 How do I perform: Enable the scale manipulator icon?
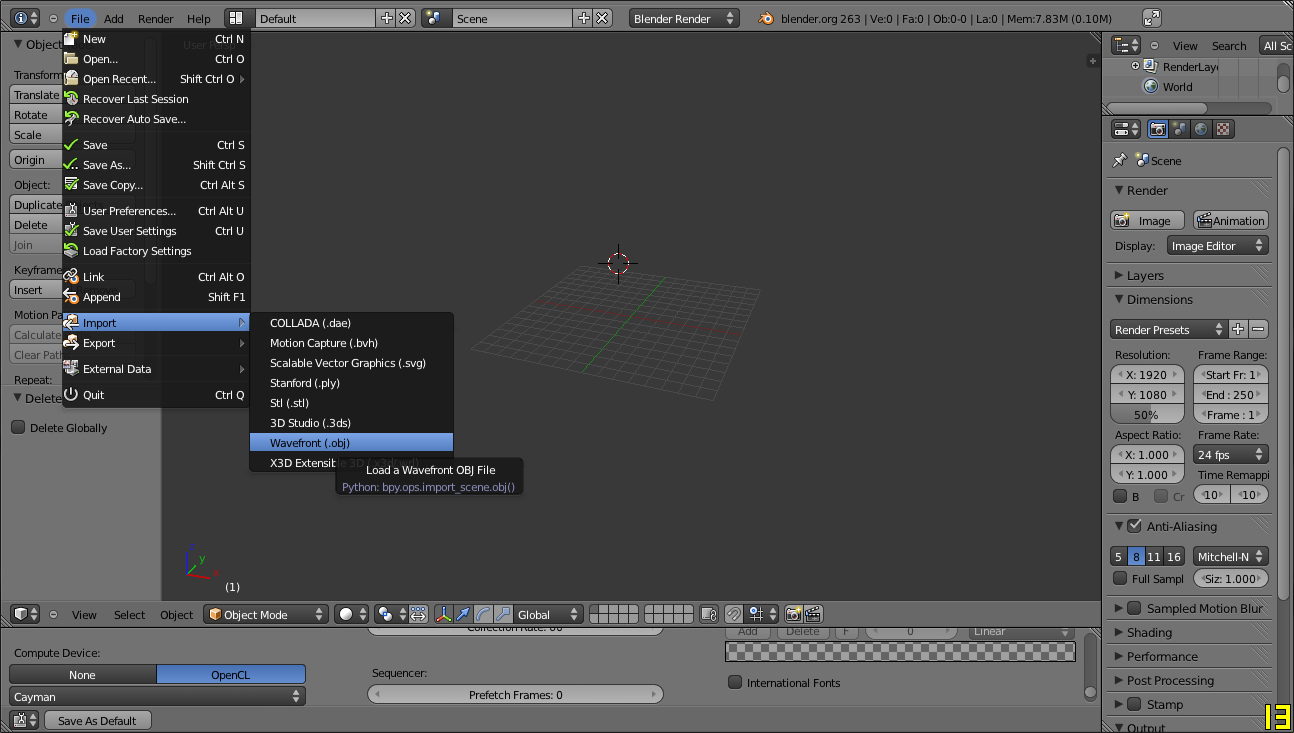(503, 614)
